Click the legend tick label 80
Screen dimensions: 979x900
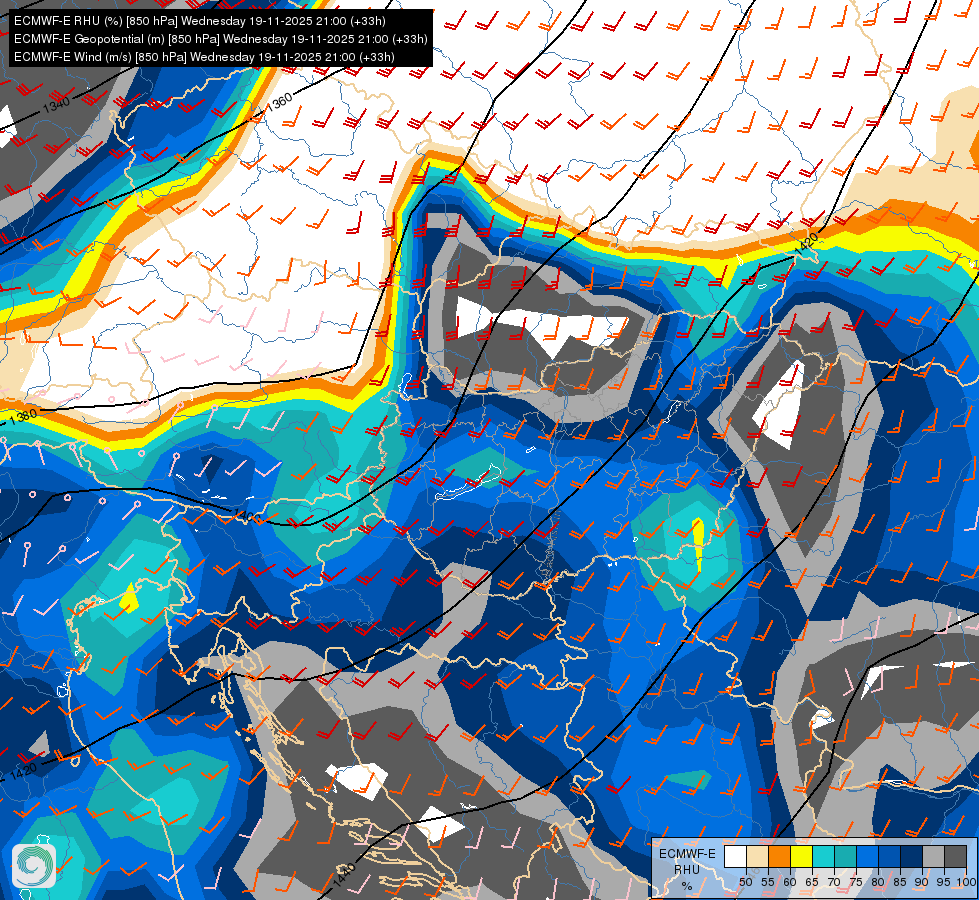tap(878, 882)
